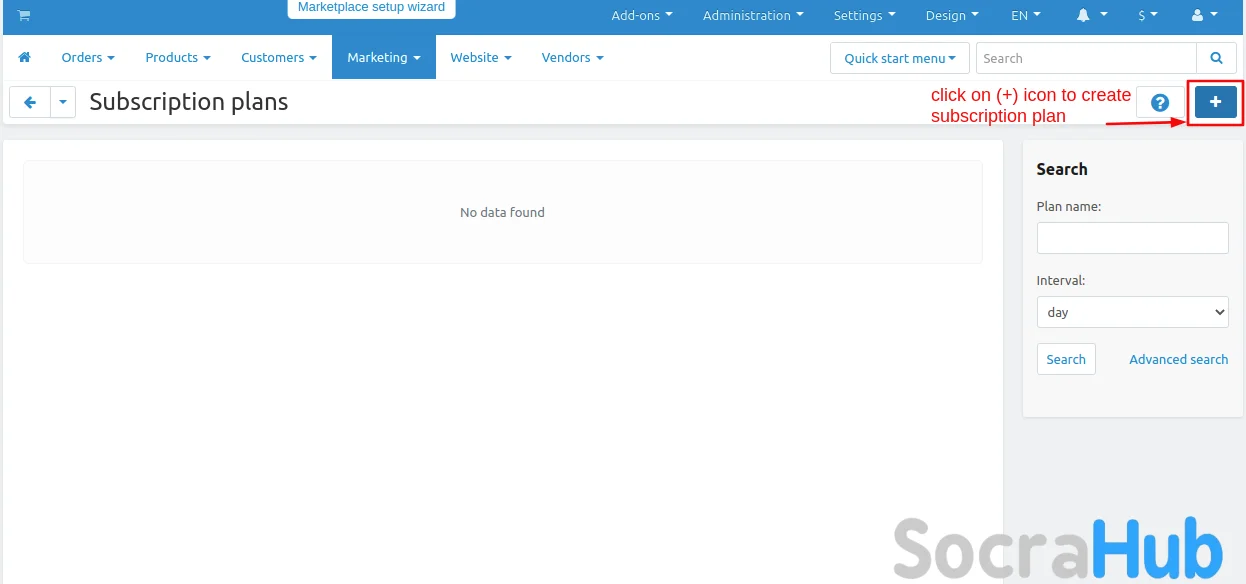The width and height of the screenshot is (1246, 584).
Task: Expand the dropdown arrow beside back button
Action: [x=63, y=102]
